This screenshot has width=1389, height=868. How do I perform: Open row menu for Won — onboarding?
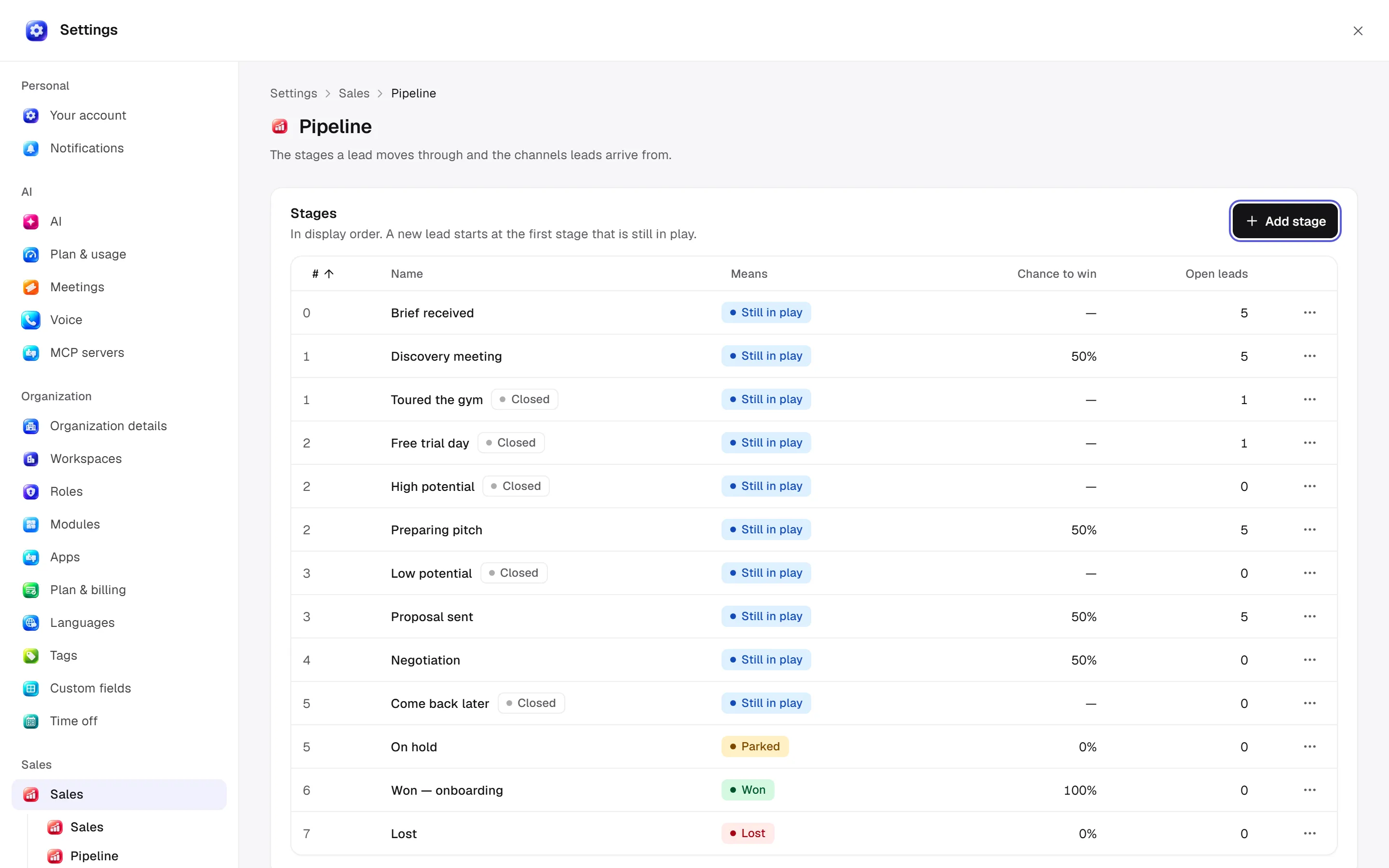pyautogui.click(x=1309, y=790)
